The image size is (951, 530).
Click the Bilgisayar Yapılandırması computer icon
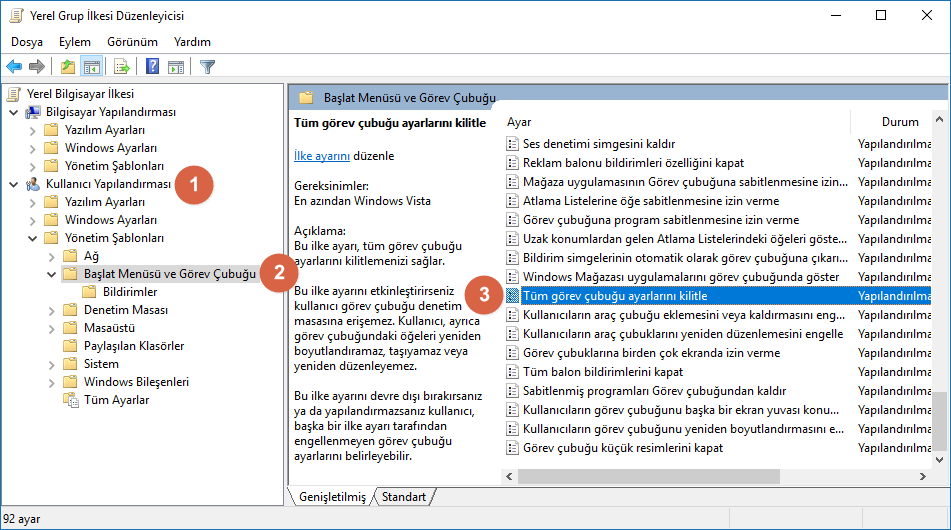point(33,112)
